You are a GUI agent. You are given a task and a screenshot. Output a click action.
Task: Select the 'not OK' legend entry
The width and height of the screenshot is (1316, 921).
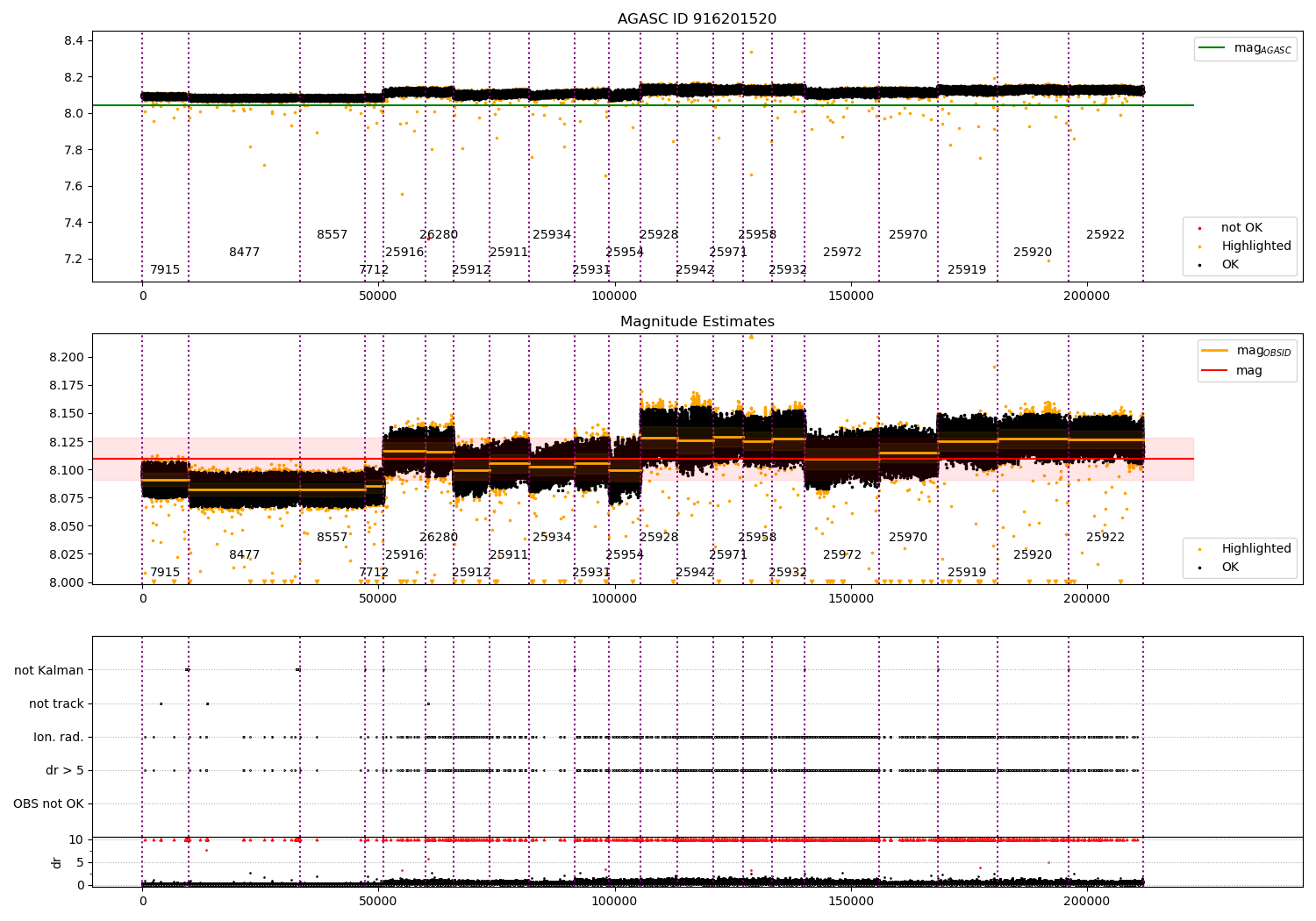coord(1241,228)
